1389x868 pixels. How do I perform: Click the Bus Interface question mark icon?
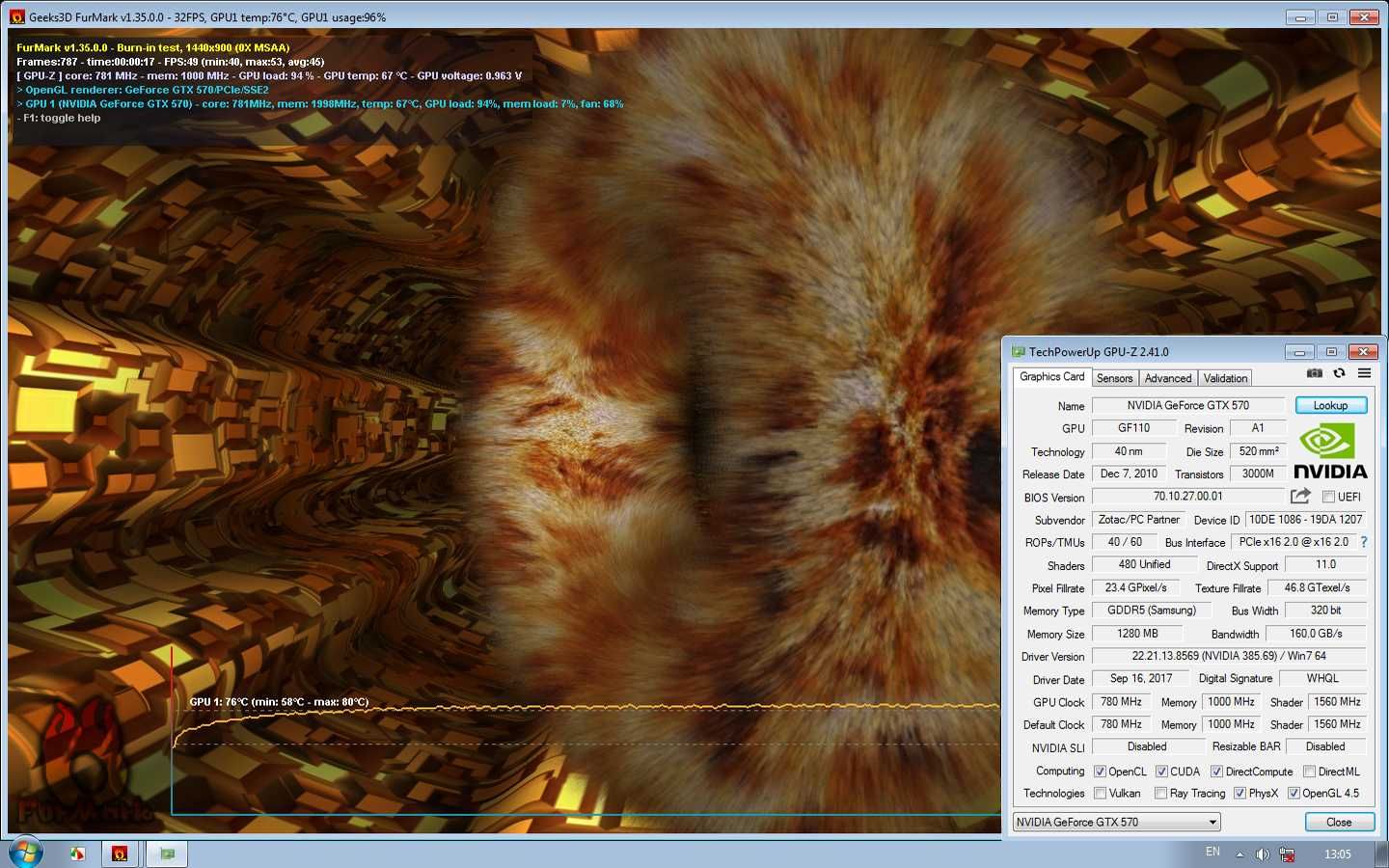point(1364,542)
